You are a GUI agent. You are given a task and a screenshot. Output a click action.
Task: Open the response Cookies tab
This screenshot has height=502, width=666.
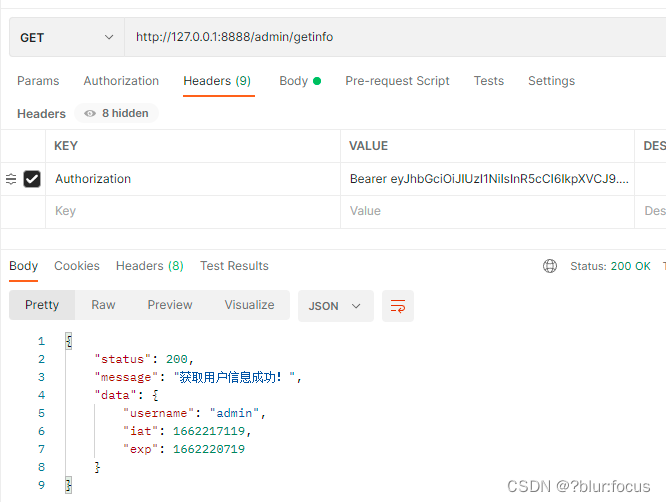coord(77,266)
